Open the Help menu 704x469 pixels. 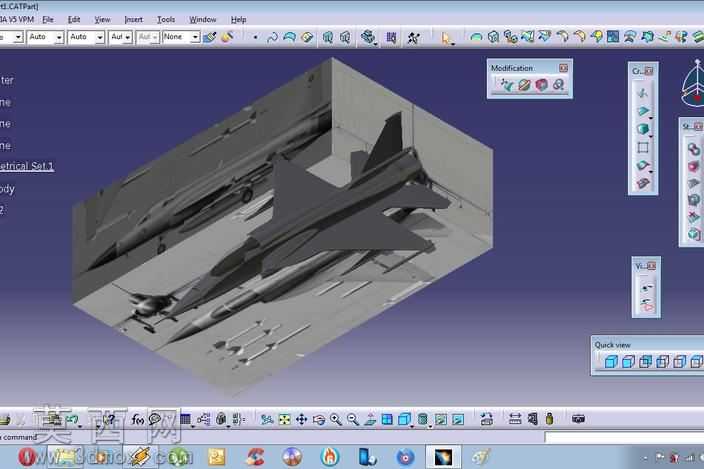click(x=238, y=20)
